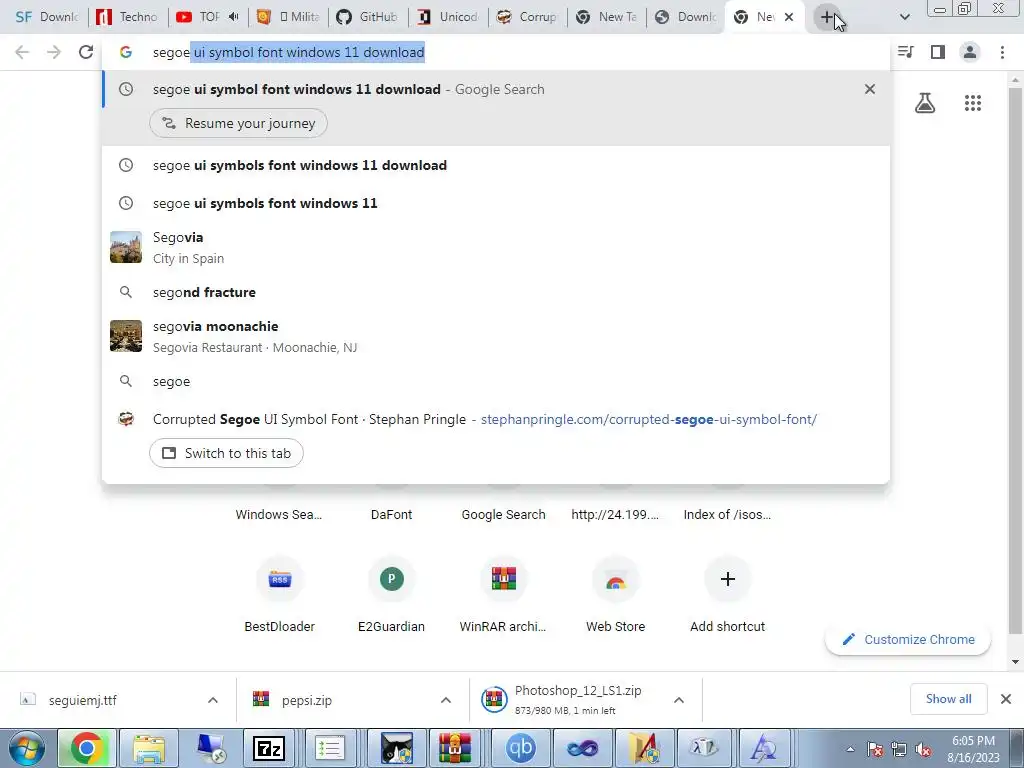The image size is (1024, 768).
Task: Open the BestDloader shortcut icon
Action: (x=280, y=579)
